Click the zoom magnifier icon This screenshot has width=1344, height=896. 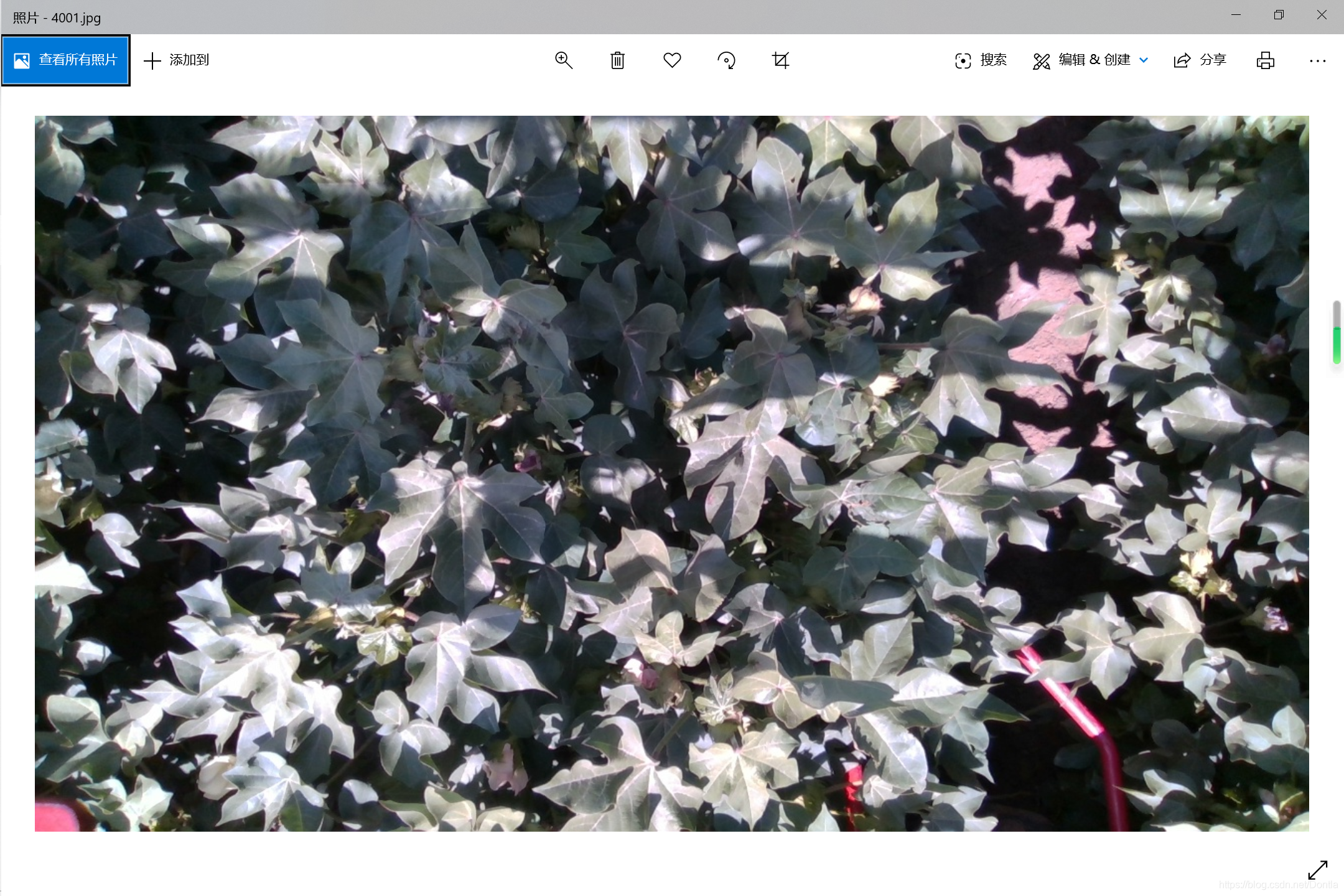563,60
